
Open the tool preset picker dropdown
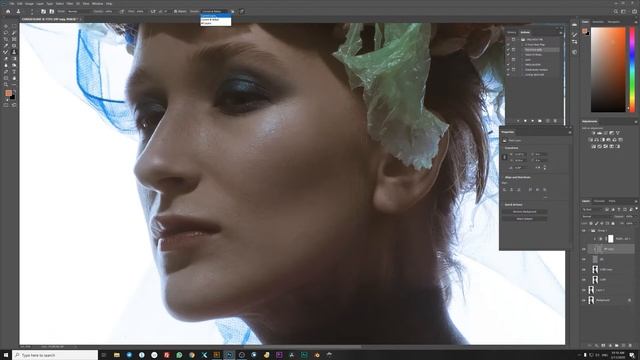click(x=20, y=11)
